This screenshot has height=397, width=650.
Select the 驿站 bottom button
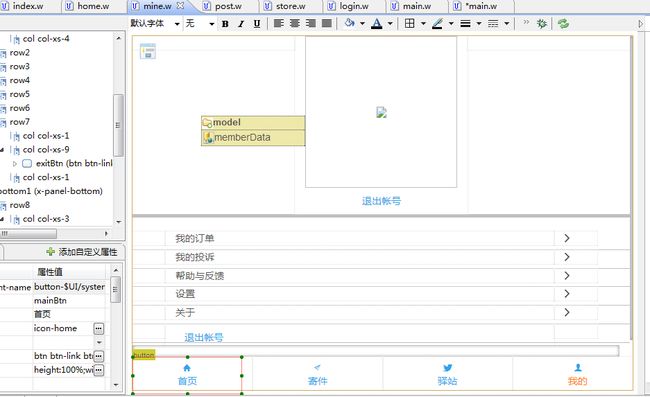click(x=447, y=374)
